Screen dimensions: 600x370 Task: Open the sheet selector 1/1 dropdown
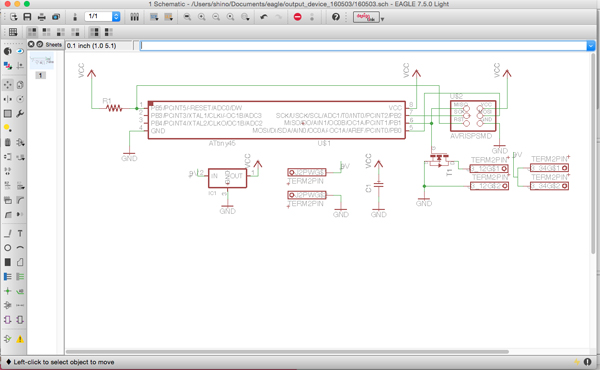pyautogui.click(x=102, y=16)
